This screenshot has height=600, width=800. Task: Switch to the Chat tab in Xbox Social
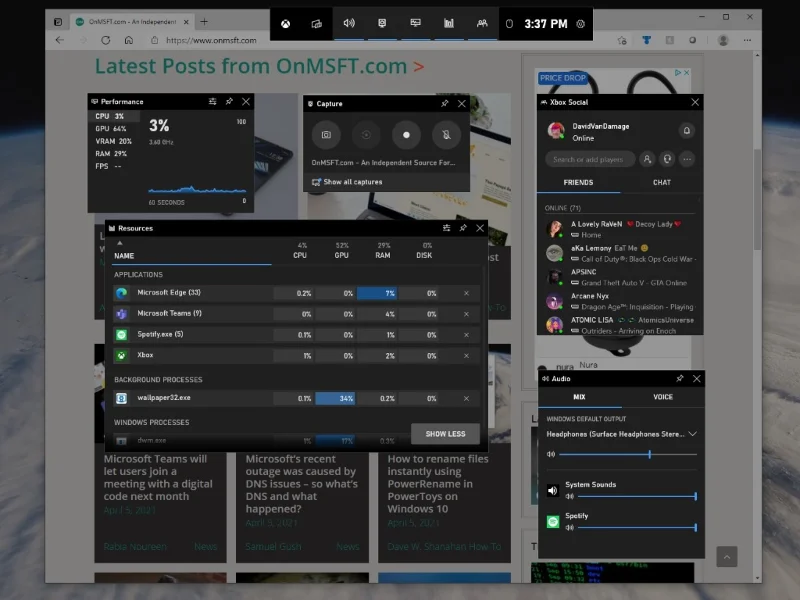[662, 183]
